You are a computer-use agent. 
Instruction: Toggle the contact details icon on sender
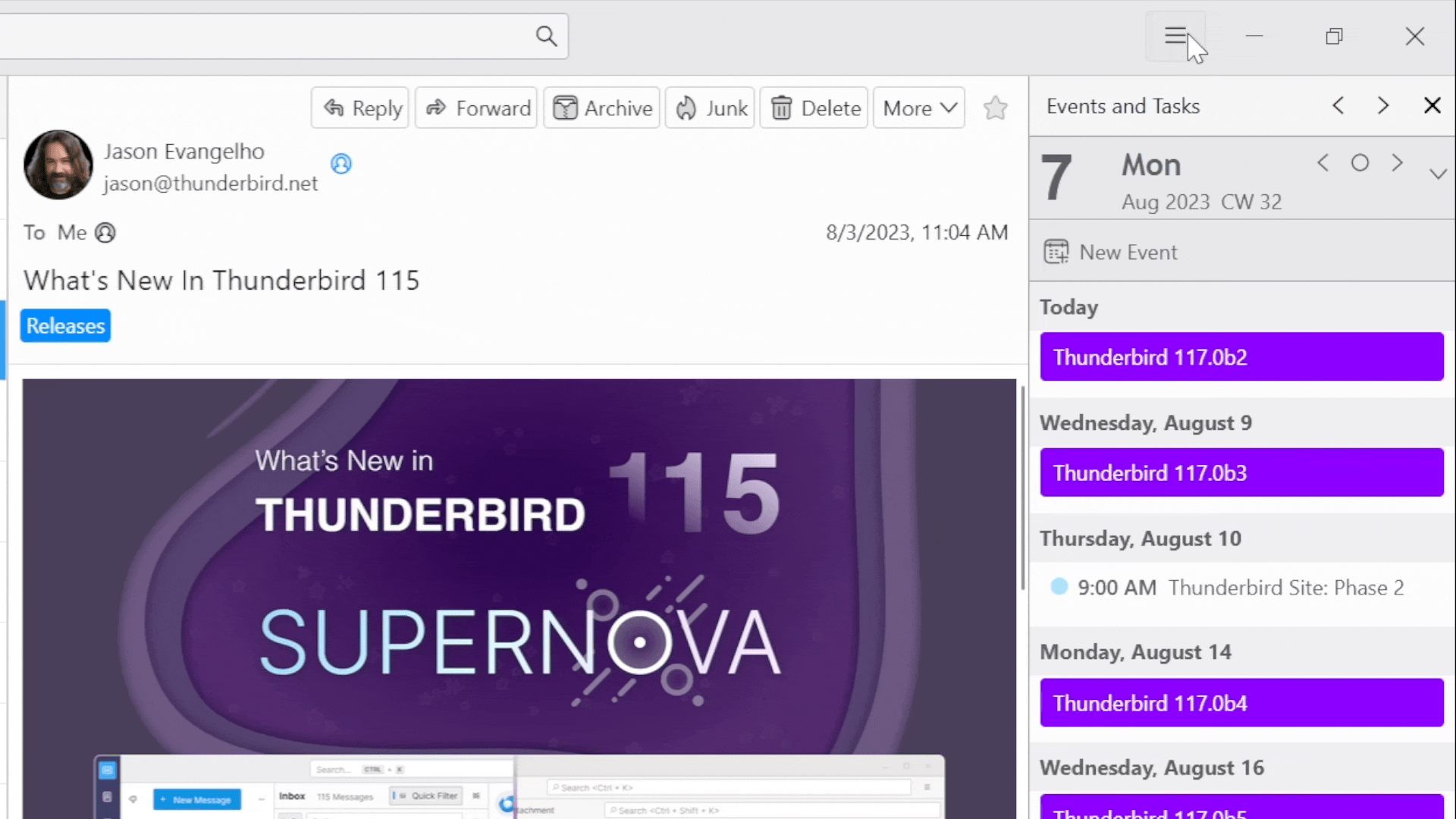click(x=340, y=164)
